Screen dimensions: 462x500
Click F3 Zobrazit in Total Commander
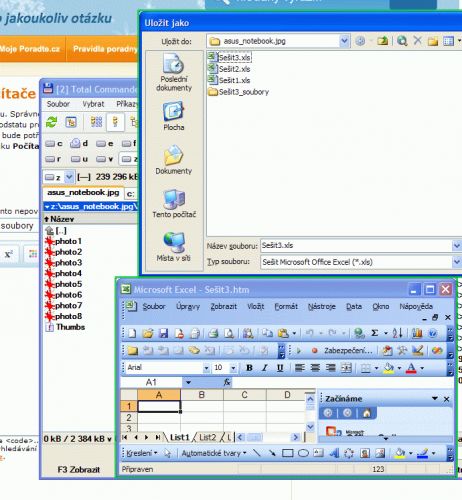[79, 470]
